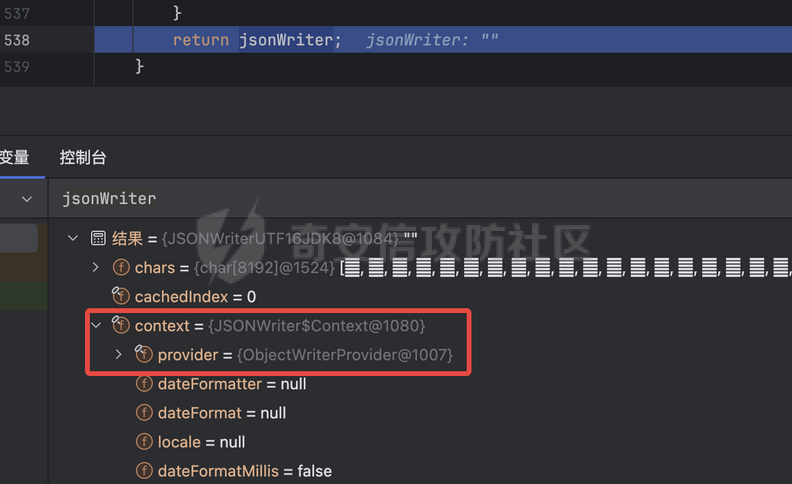Click the cachedIndex field icon
Image resolution: width=792 pixels, height=484 pixels.
coord(121,296)
